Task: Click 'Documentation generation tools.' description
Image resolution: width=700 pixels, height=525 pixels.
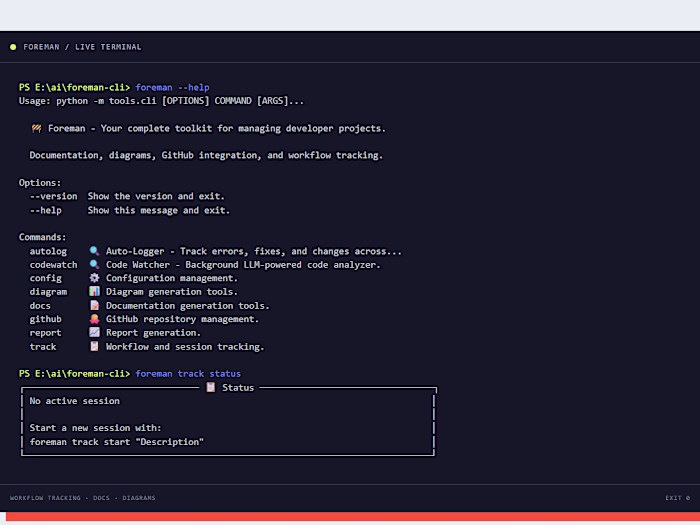Action: (188, 306)
